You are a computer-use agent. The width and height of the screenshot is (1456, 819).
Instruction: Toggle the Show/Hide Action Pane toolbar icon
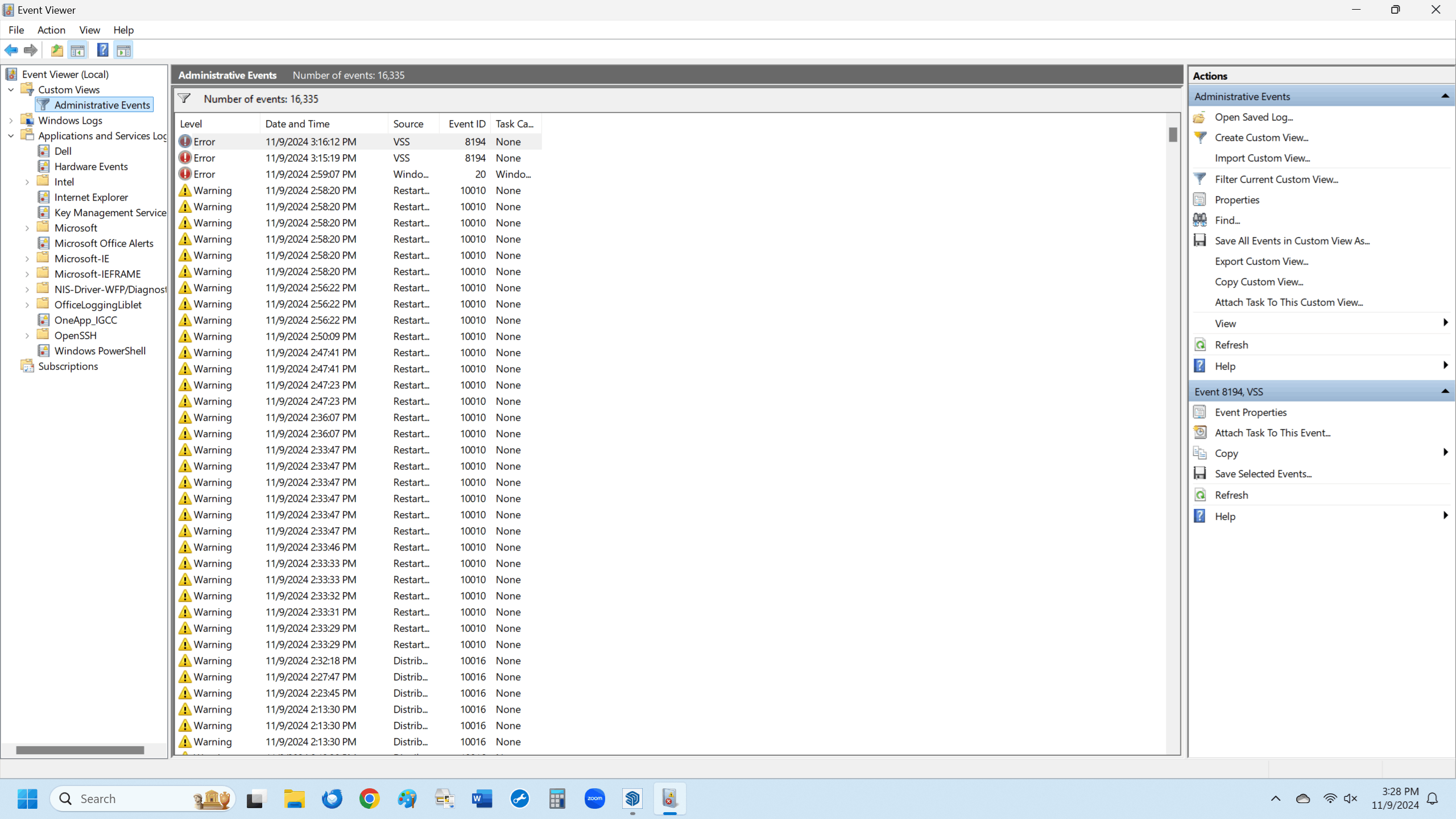[x=123, y=51]
